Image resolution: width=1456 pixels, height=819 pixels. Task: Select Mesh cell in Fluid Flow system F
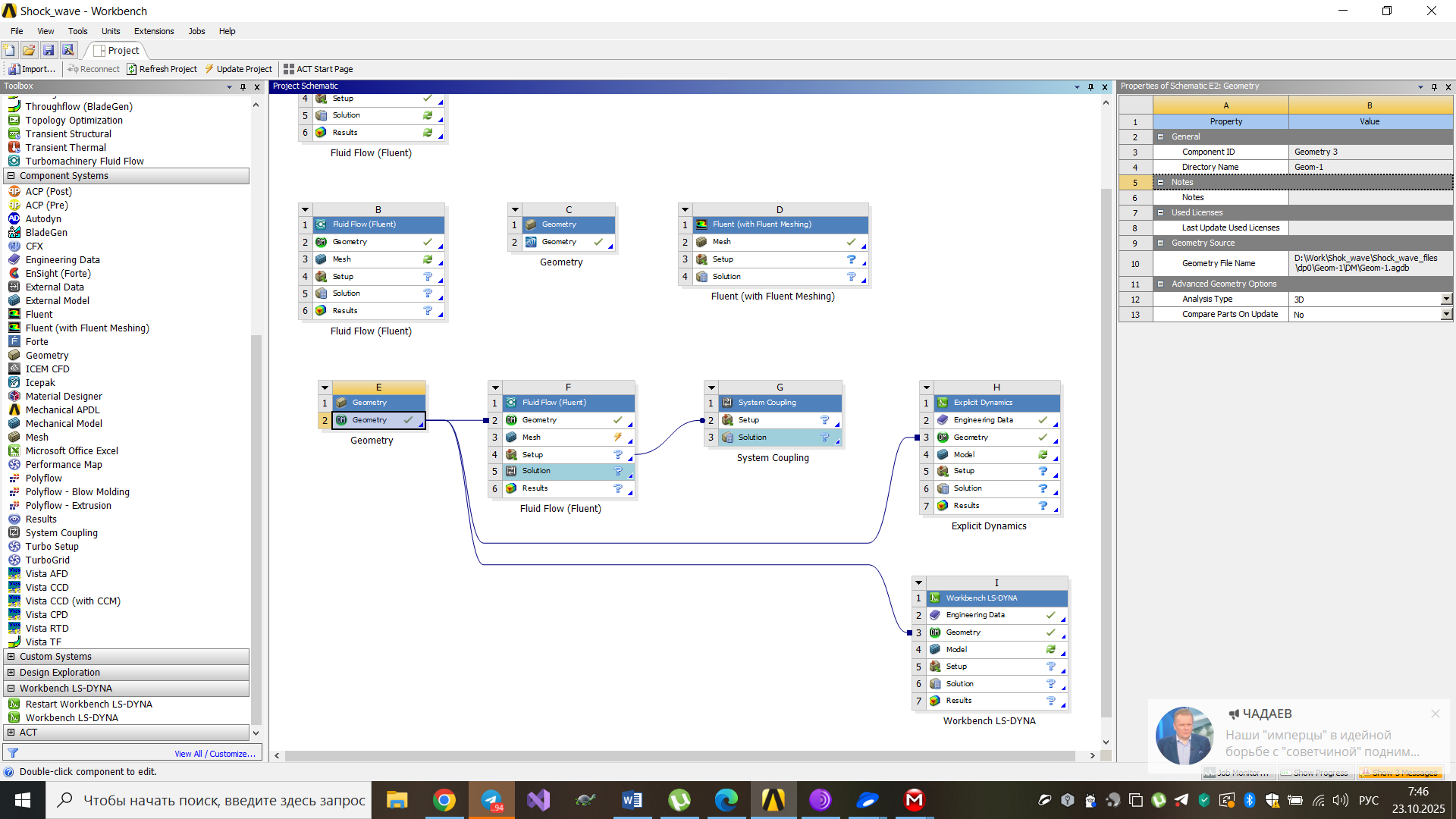click(568, 438)
